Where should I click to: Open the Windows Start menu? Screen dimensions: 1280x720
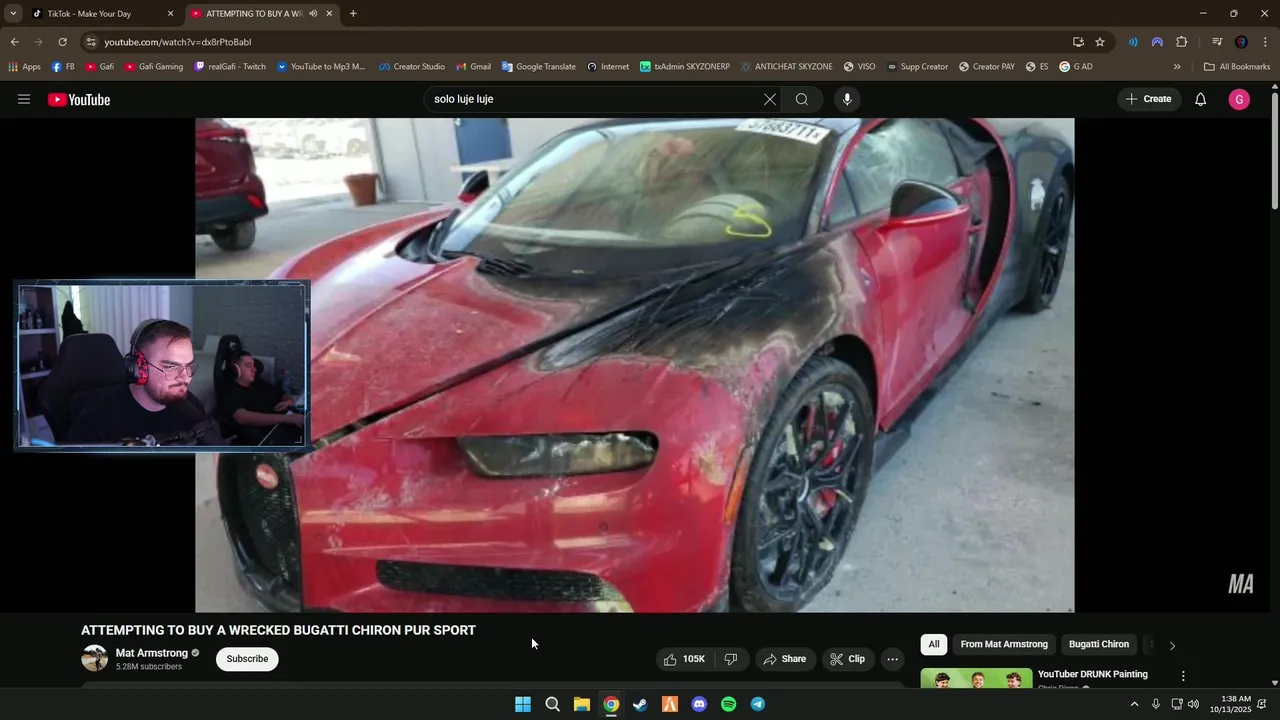(523, 704)
